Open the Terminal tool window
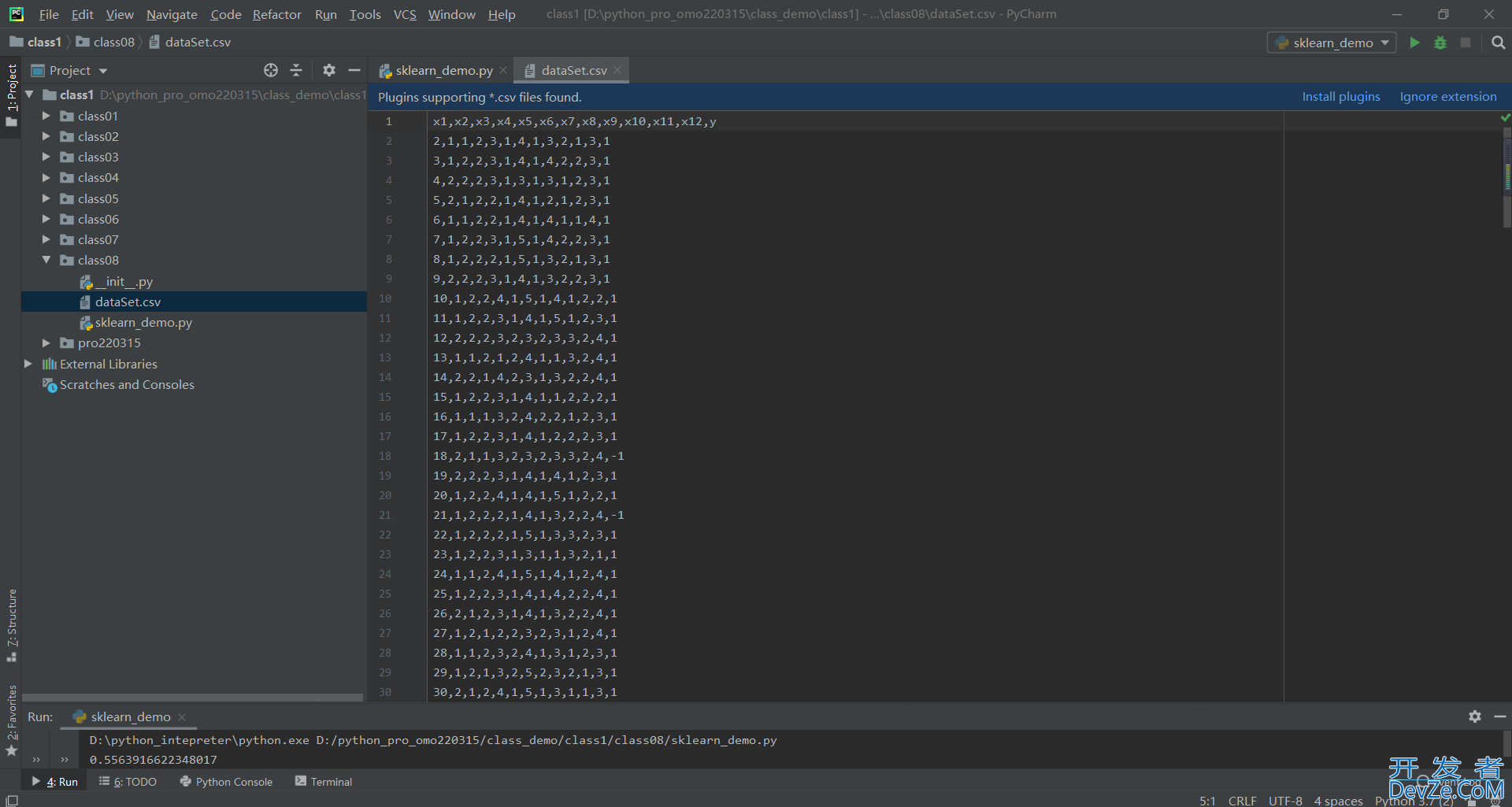Screen dimensions: 1512x807 click(324, 782)
